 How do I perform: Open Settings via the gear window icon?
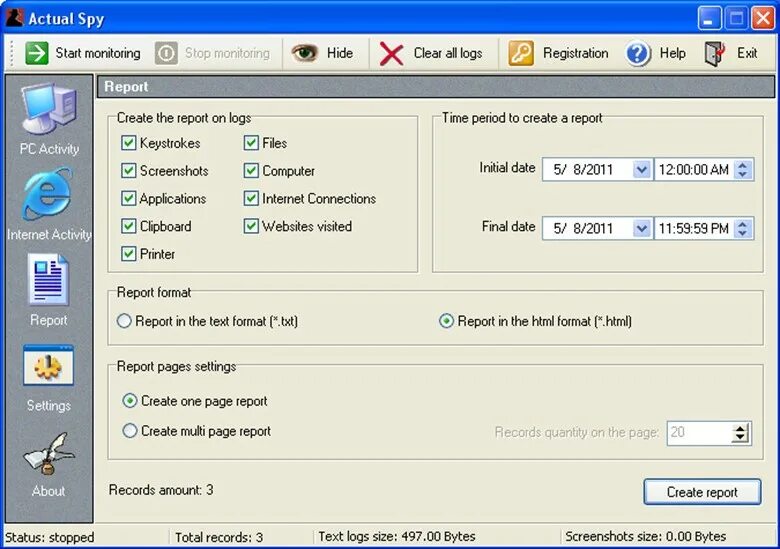coord(48,366)
